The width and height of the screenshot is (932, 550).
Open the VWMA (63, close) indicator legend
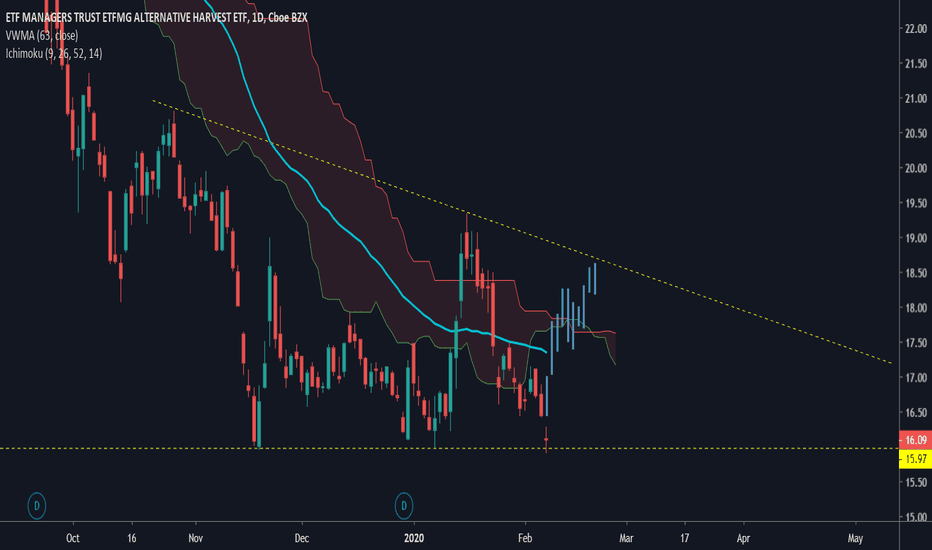pyautogui.click(x=42, y=36)
